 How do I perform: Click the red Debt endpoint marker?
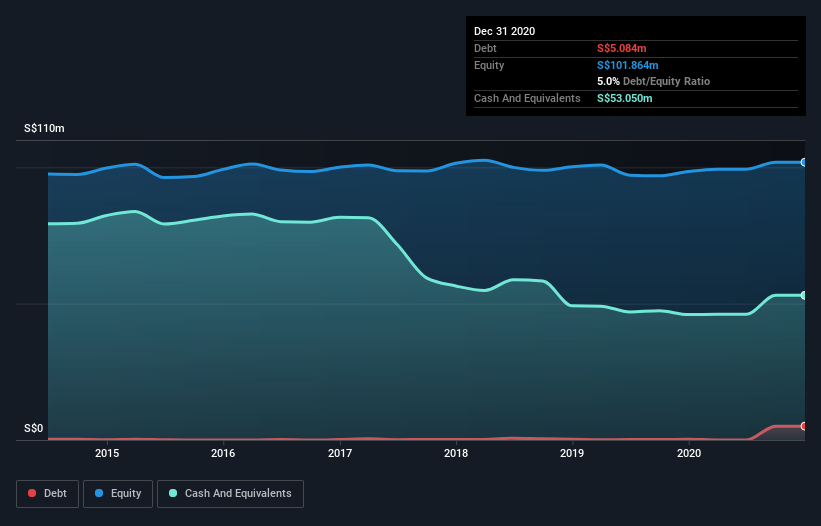(x=804, y=426)
